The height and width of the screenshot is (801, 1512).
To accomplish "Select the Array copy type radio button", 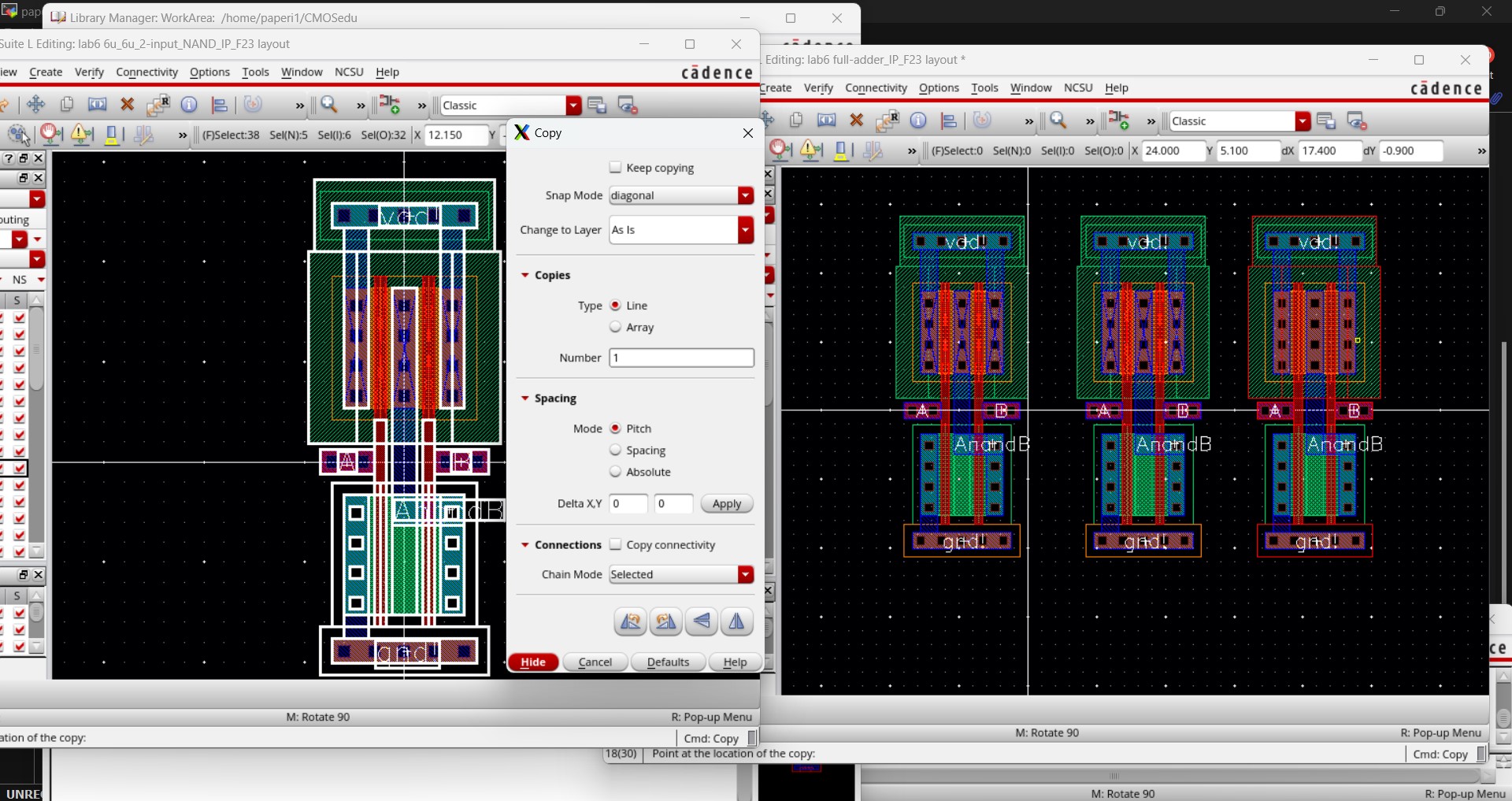I will coord(616,327).
